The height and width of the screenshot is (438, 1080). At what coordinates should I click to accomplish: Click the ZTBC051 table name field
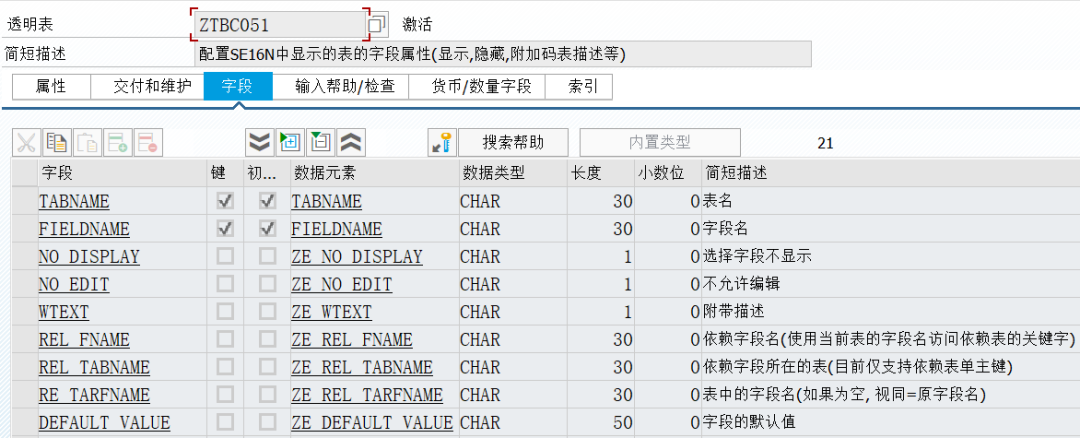[x=279, y=25]
